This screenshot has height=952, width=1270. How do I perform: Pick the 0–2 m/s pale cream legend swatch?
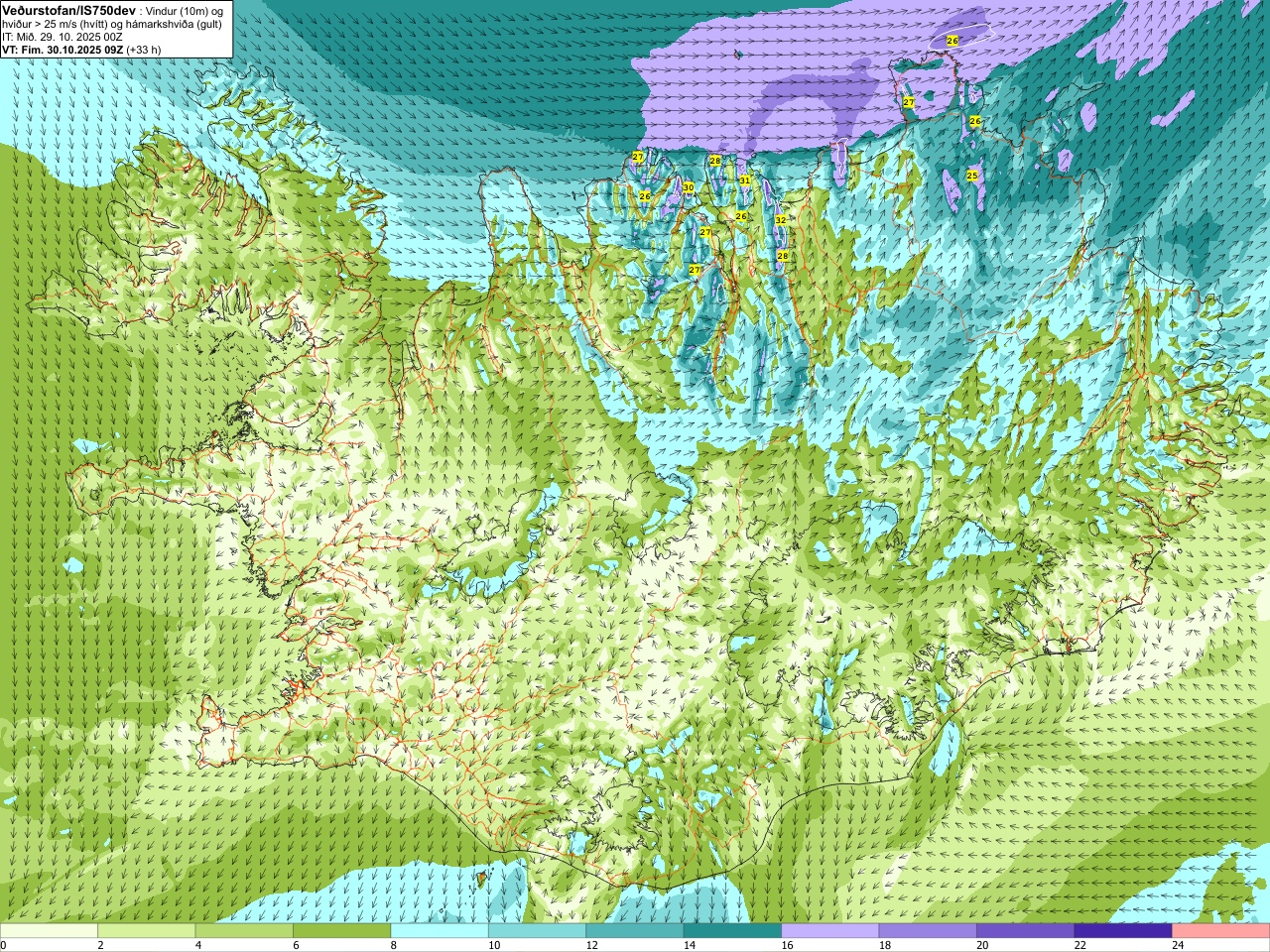(x=49, y=931)
